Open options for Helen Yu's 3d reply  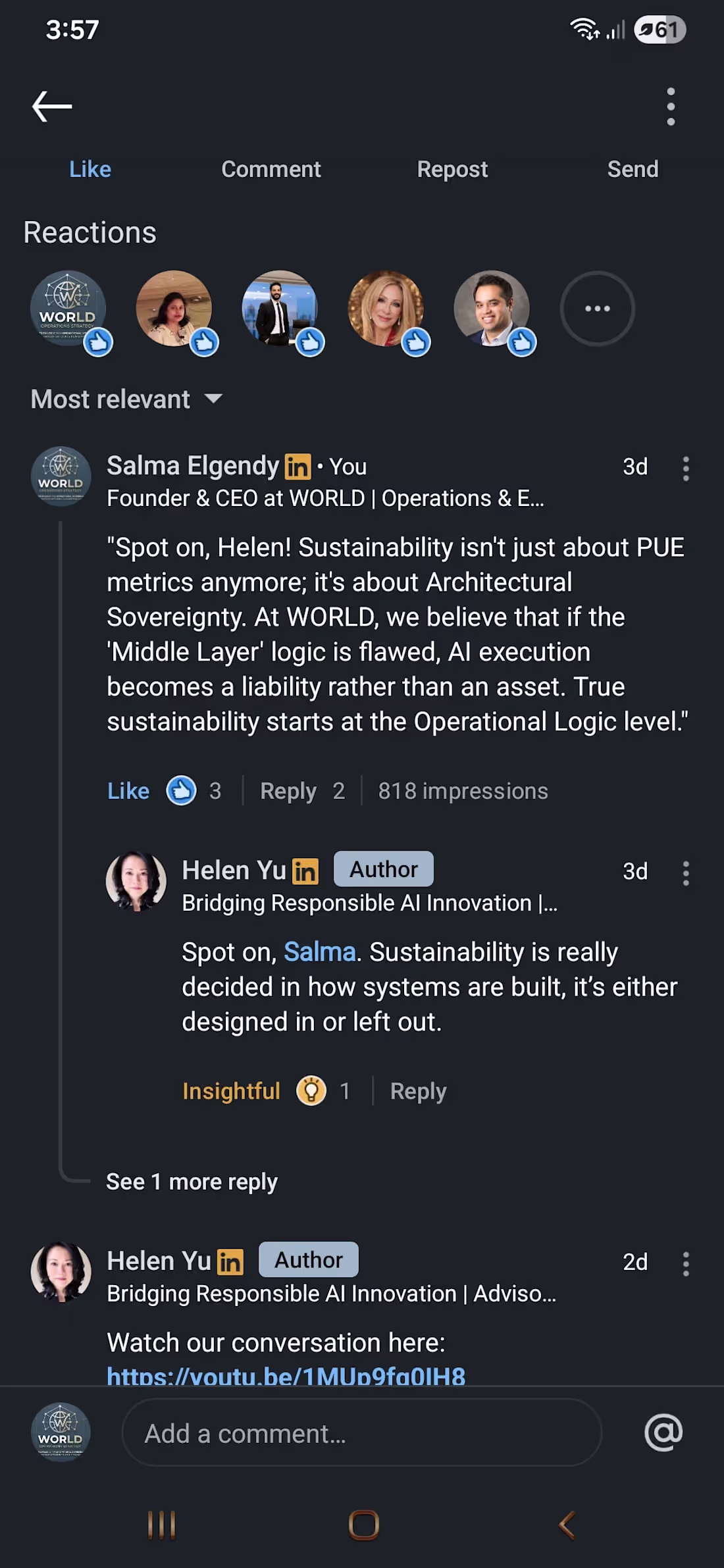pos(686,873)
